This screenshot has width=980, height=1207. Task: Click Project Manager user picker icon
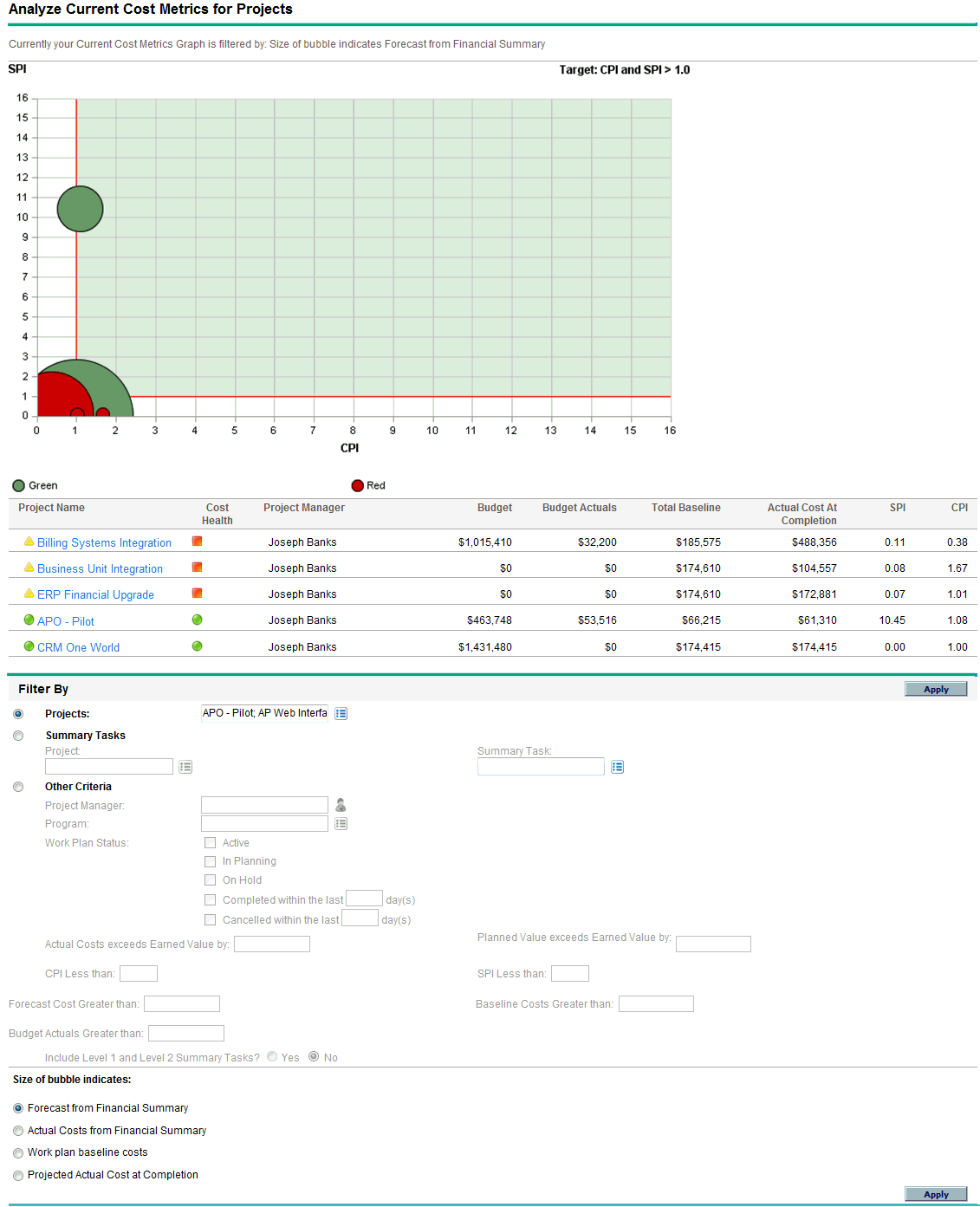[341, 805]
